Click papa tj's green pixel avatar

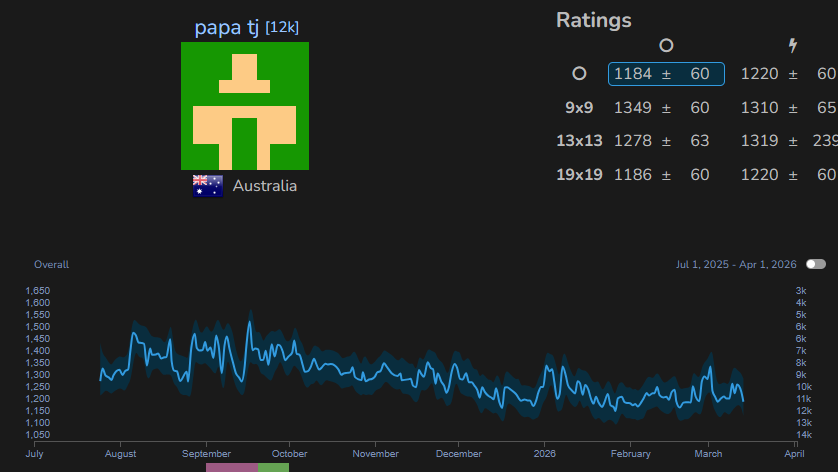[245, 106]
